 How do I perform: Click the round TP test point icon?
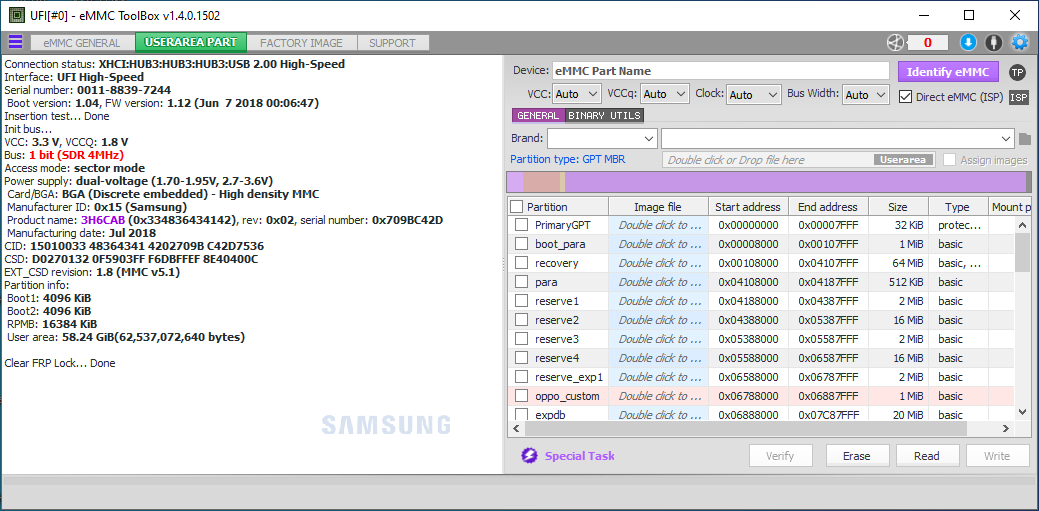point(1017,72)
